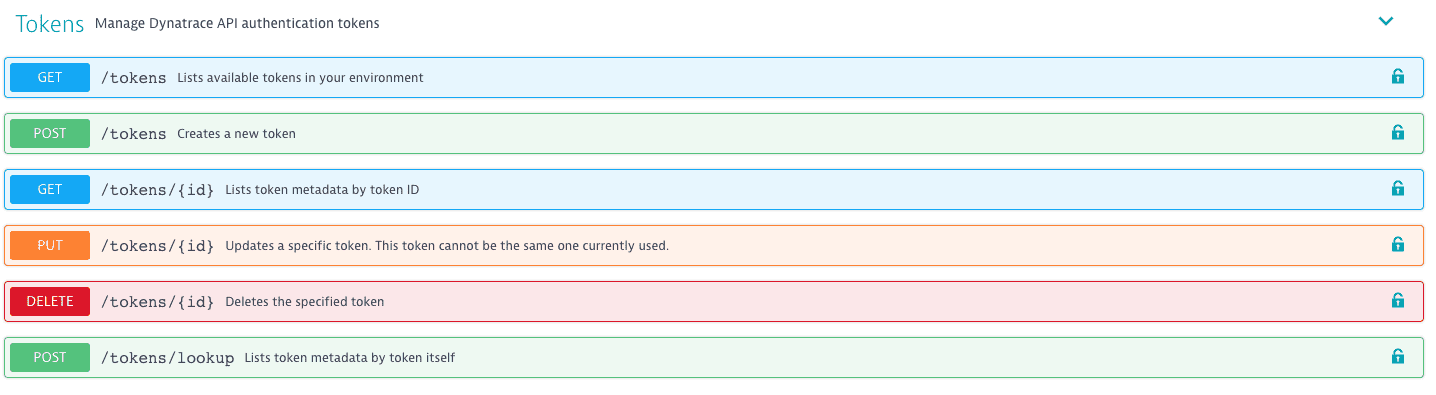This screenshot has height=395, width=1436.
Task: Click the orange PUT method badge
Action: click(x=50, y=245)
